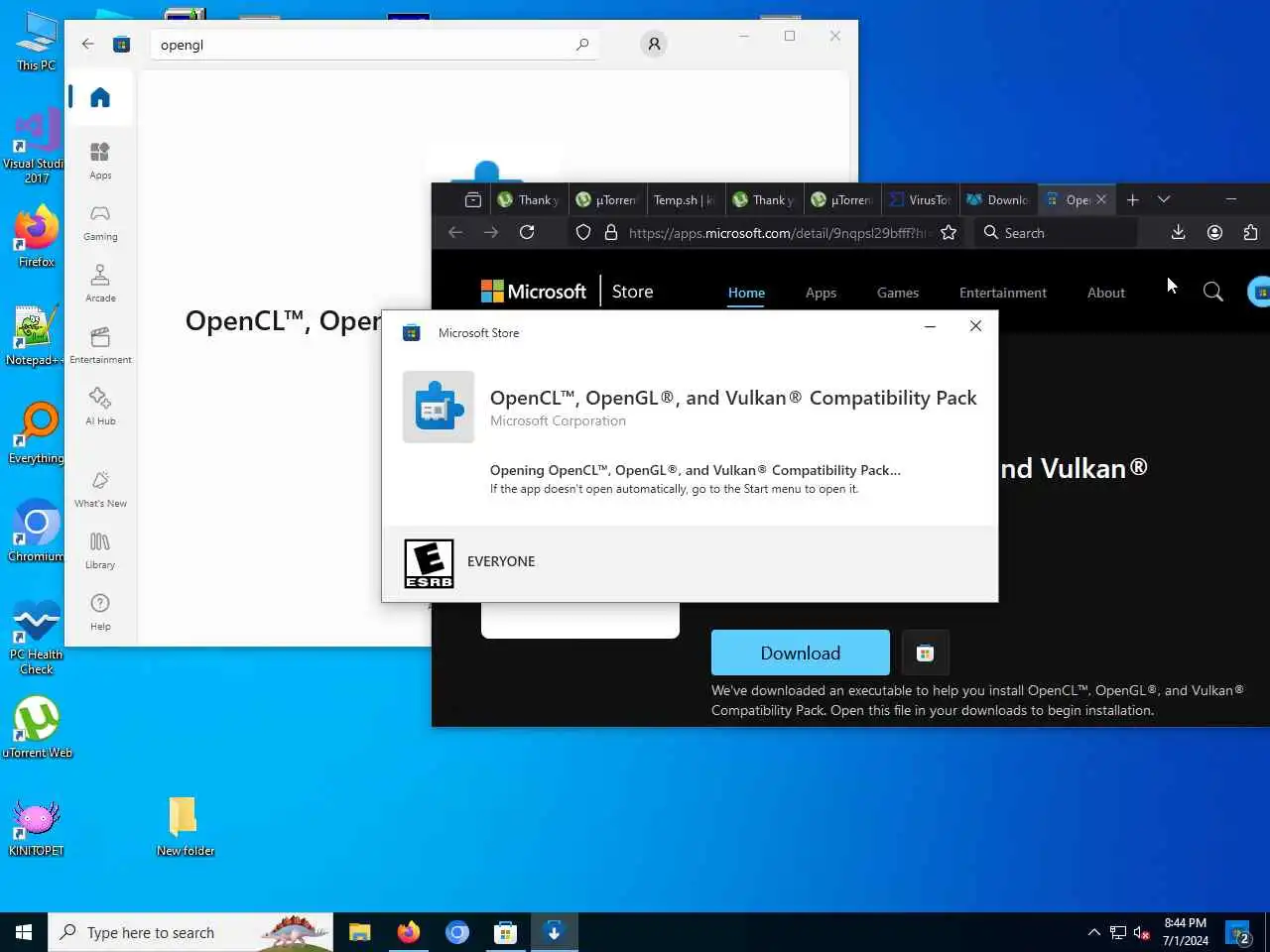Viewport: 1270px width, 952px height.
Task: Select the uTorrent Web desktop shortcut
Action: pyautogui.click(x=37, y=728)
